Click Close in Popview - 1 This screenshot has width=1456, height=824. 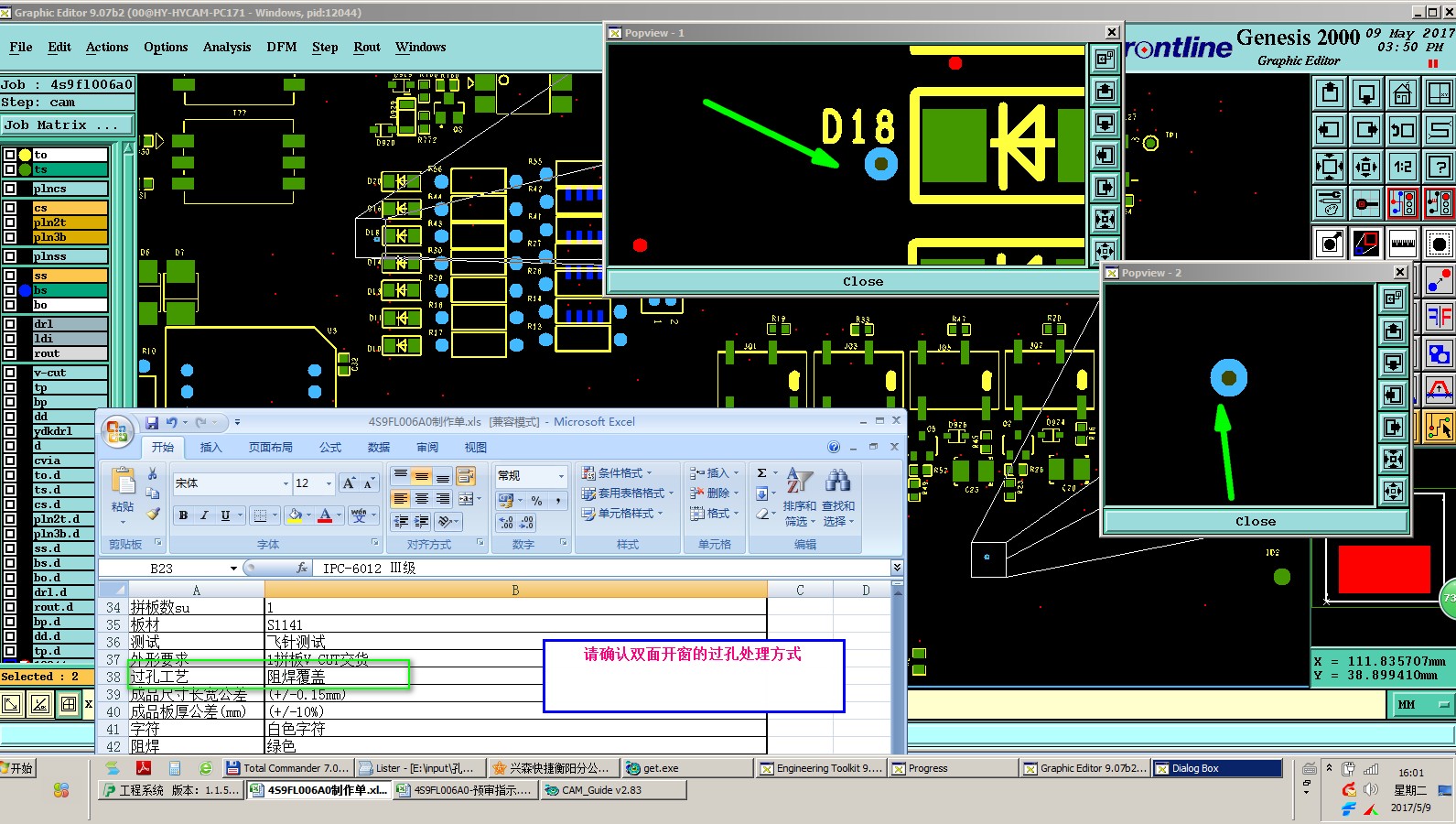pos(862,281)
